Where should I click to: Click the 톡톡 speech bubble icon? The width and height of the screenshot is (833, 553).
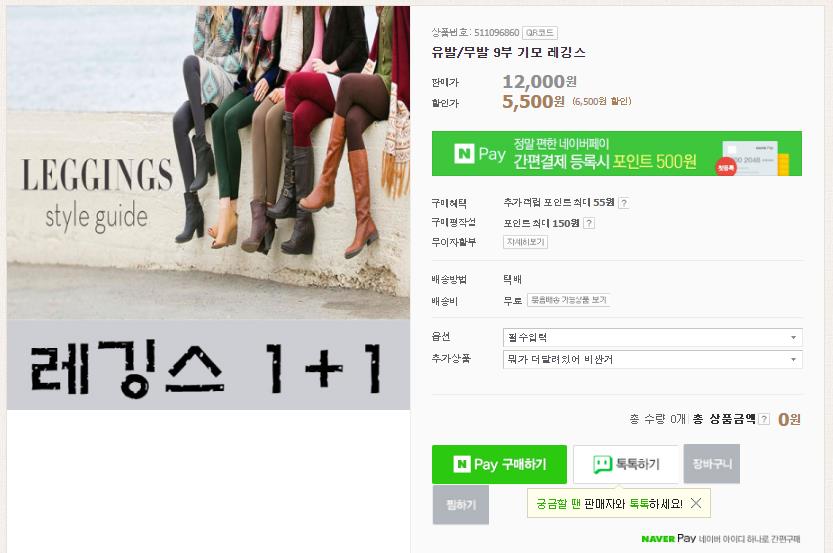[602, 465]
